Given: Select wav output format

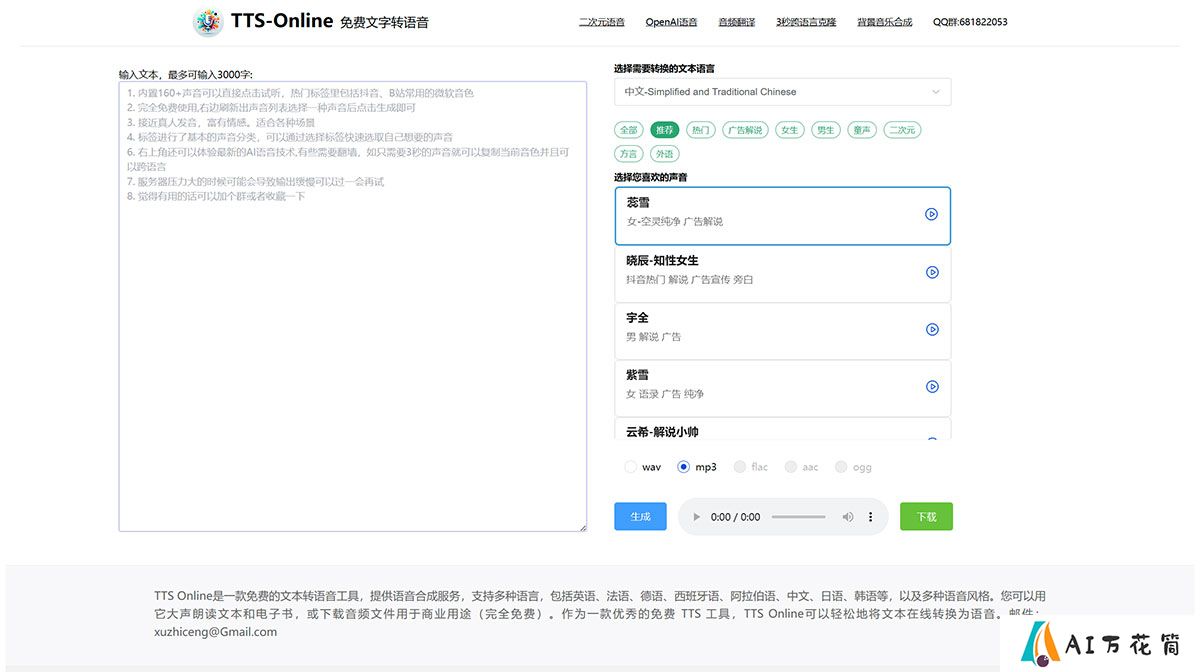Looking at the screenshot, I should [631, 467].
